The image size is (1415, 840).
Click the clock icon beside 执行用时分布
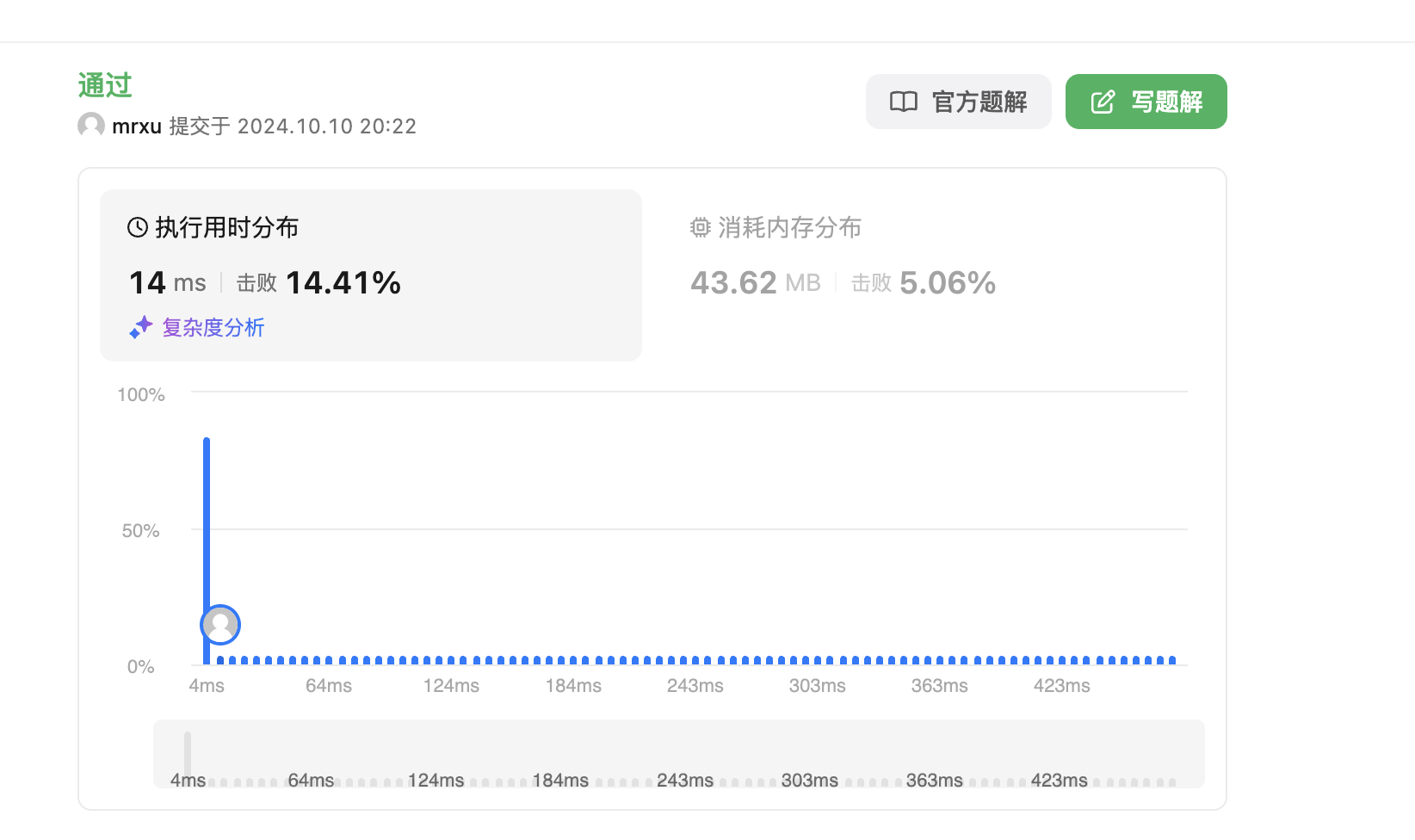(138, 227)
